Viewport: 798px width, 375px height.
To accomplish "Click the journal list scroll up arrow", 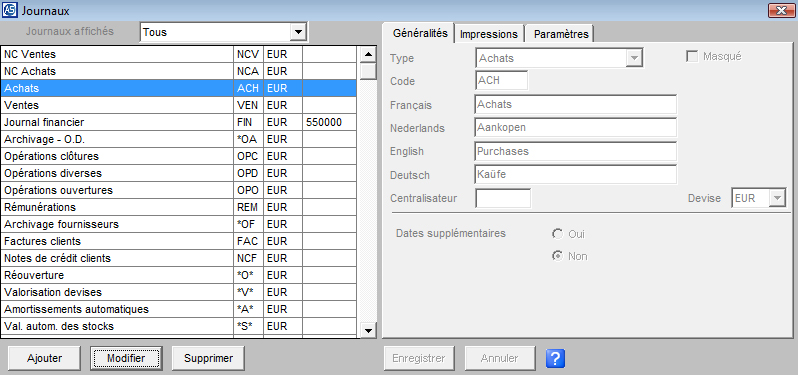I will [x=368, y=54].
